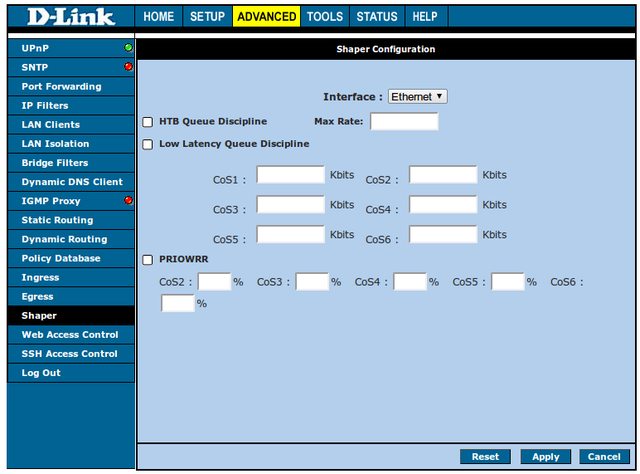Screen dimensions: 640x474
Task: Open Egress page in sidebar
Action: (x=71, y=296)
